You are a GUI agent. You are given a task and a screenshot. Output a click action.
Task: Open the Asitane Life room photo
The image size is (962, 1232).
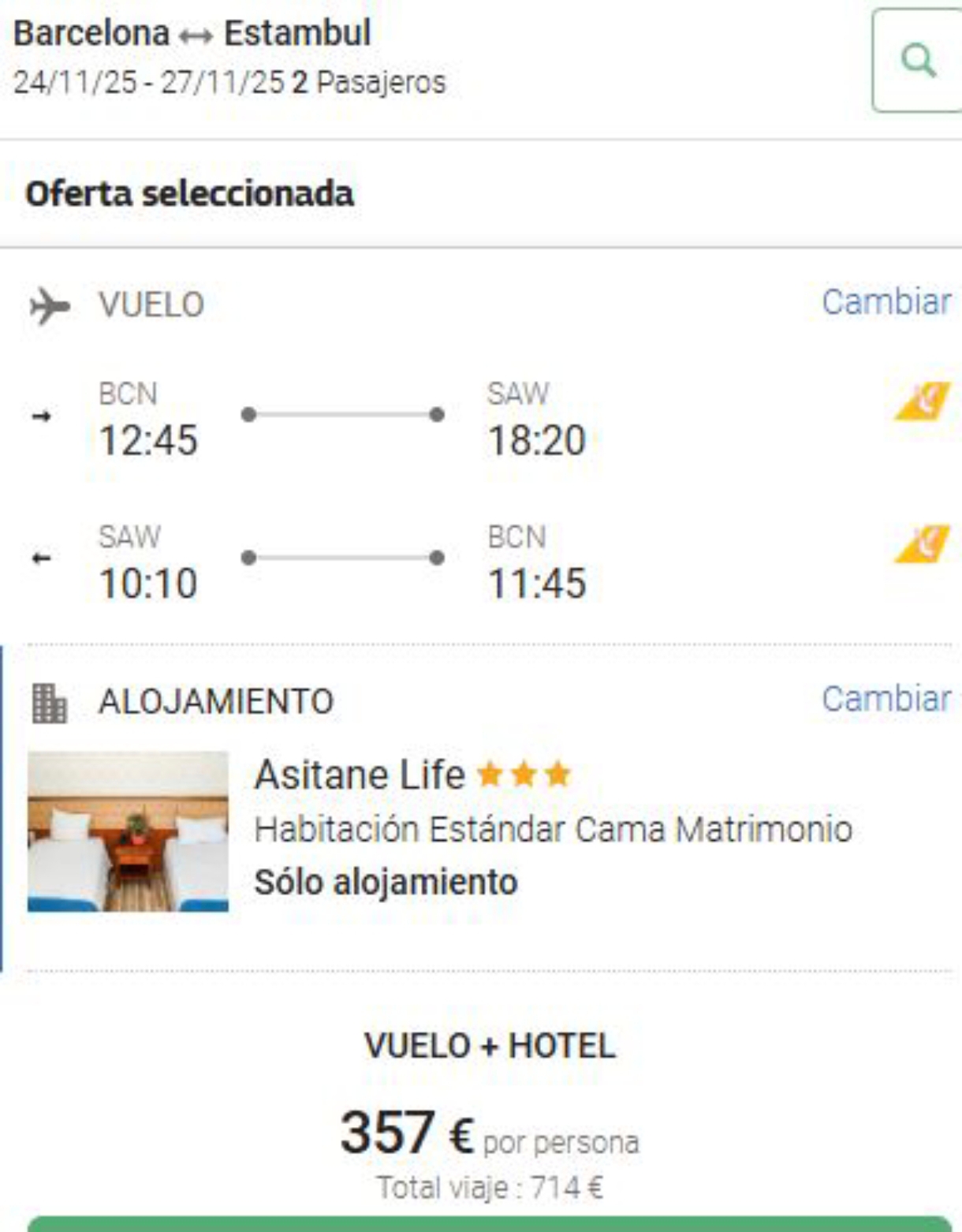click(128, 831)
